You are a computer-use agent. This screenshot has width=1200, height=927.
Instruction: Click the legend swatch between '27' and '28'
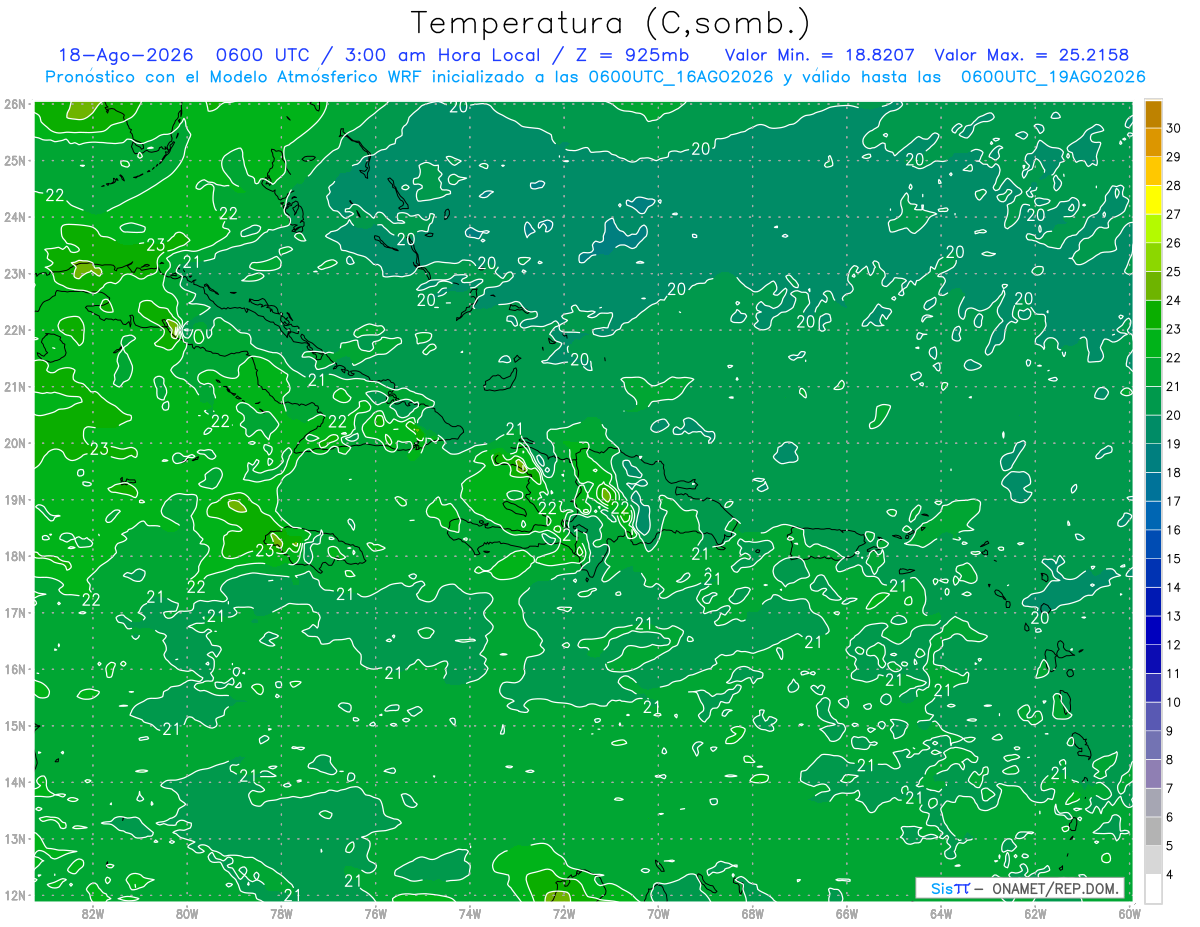point(1153,200)
